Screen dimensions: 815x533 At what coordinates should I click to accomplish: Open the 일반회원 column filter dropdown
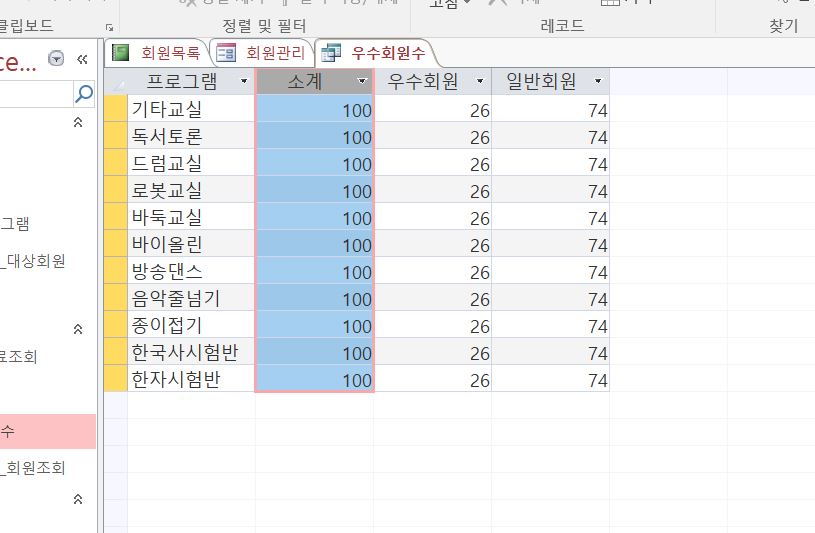click(x=598, y=81)
